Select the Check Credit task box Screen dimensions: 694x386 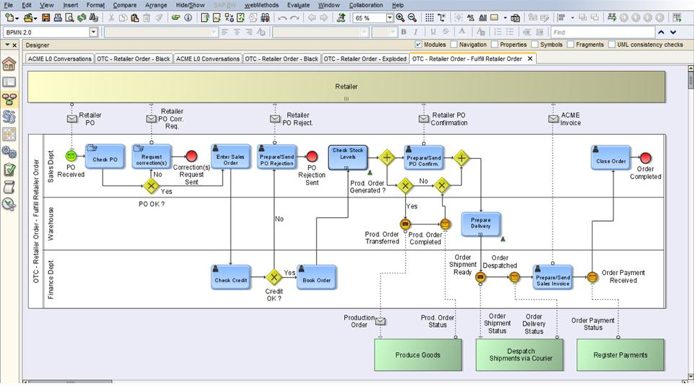click(x=231, y=277)
